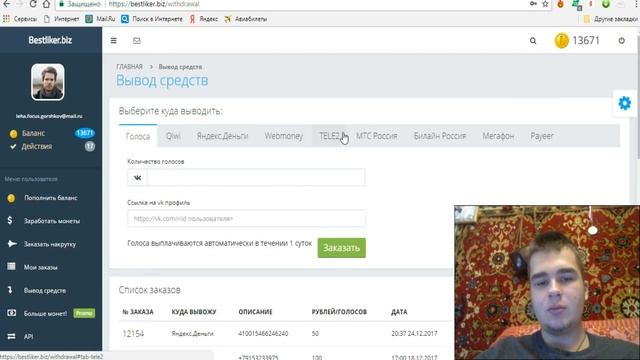
Task: Click the user avatar photo in sidebar
Action: coord(48,82)
